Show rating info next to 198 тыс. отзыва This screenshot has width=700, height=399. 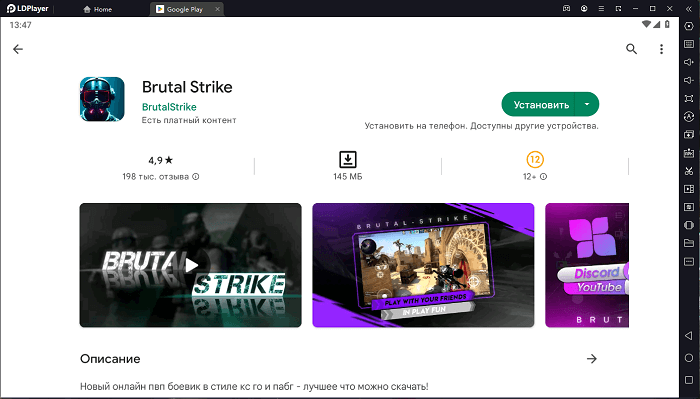click(196, 177)
